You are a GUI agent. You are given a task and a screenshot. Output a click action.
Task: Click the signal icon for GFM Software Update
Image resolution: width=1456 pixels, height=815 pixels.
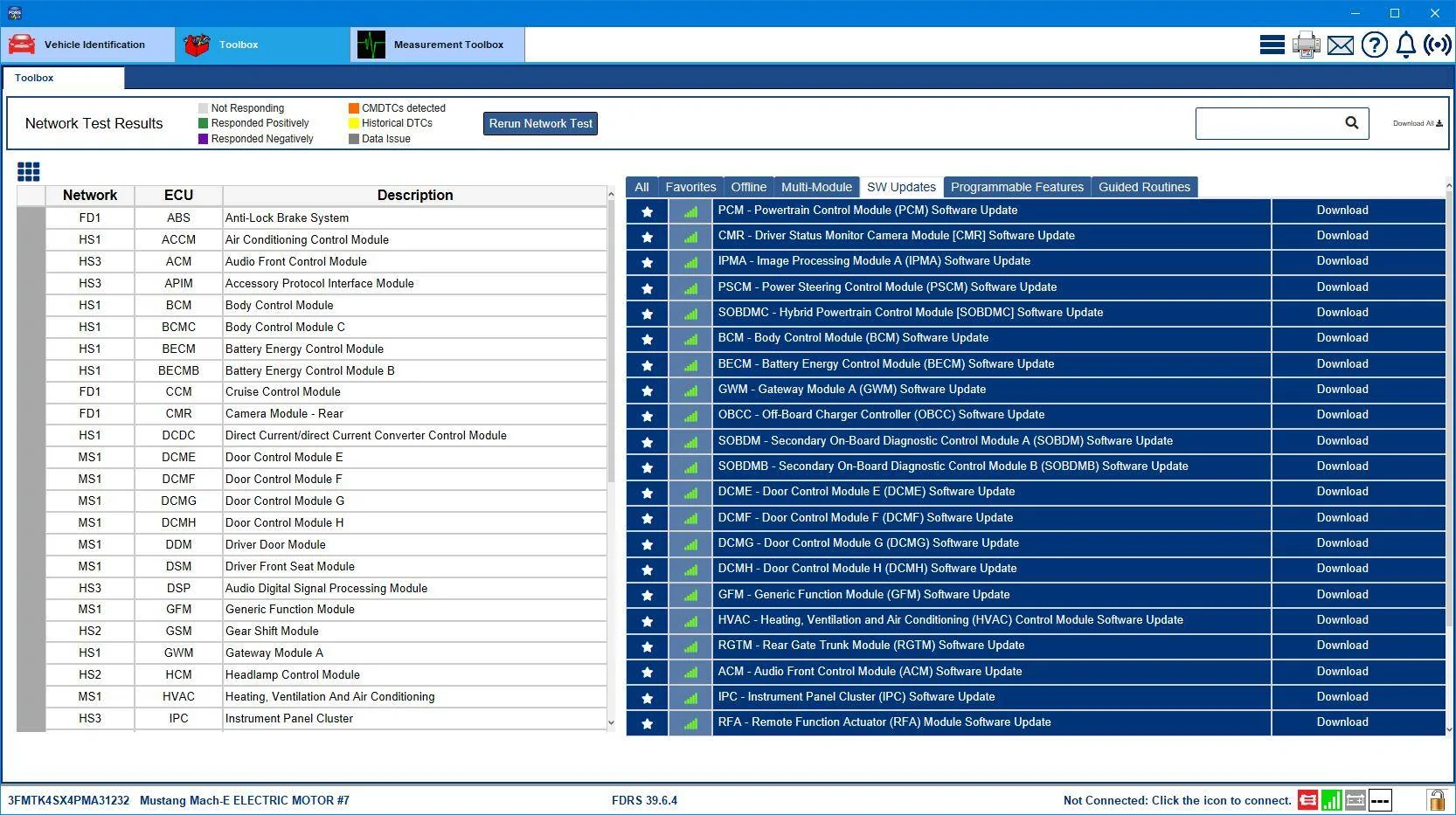tap(690, 596)
